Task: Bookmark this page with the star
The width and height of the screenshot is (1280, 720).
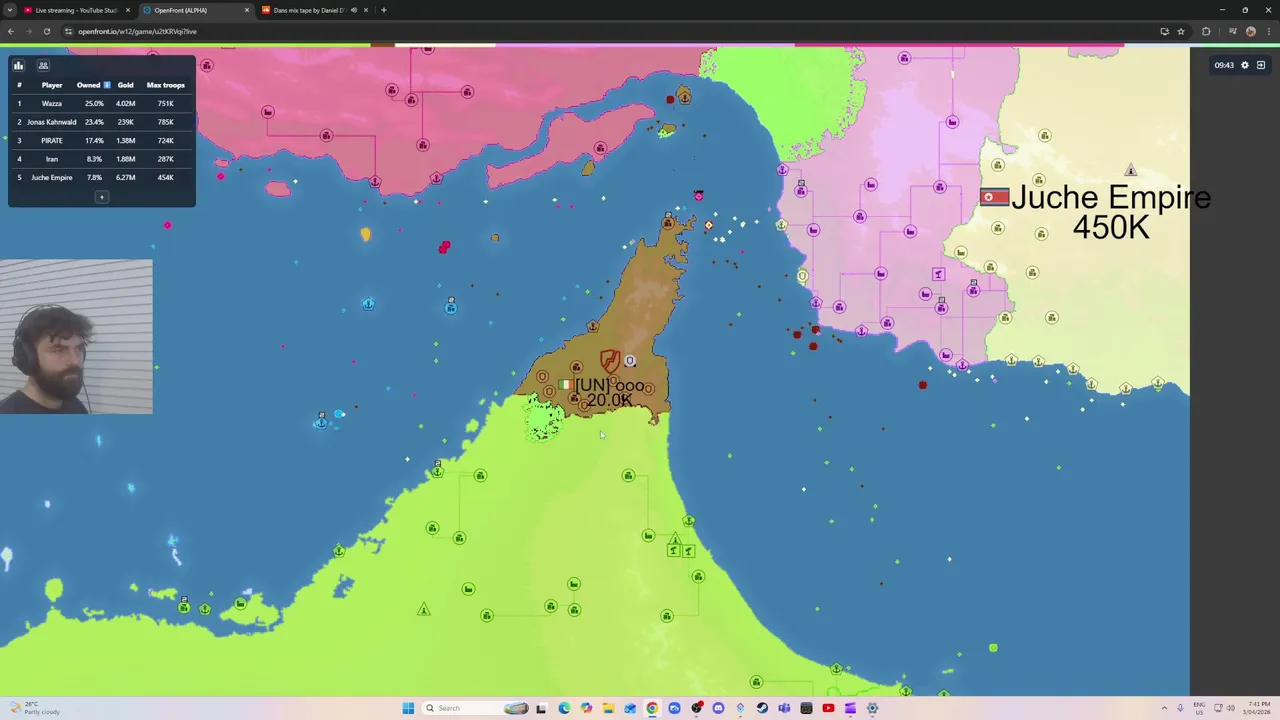Action: 1181,31
